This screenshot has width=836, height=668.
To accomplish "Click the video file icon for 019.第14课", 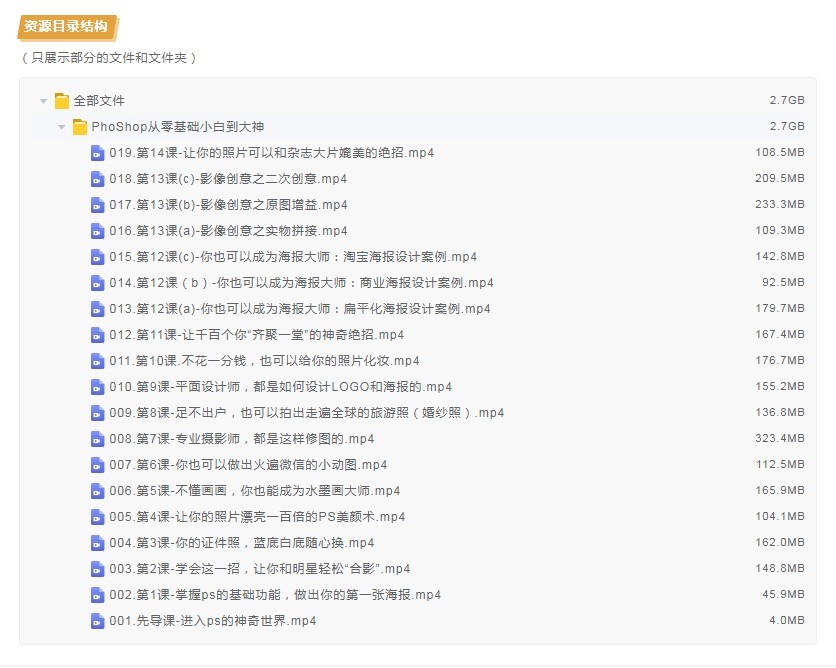I will coord(98,153).
